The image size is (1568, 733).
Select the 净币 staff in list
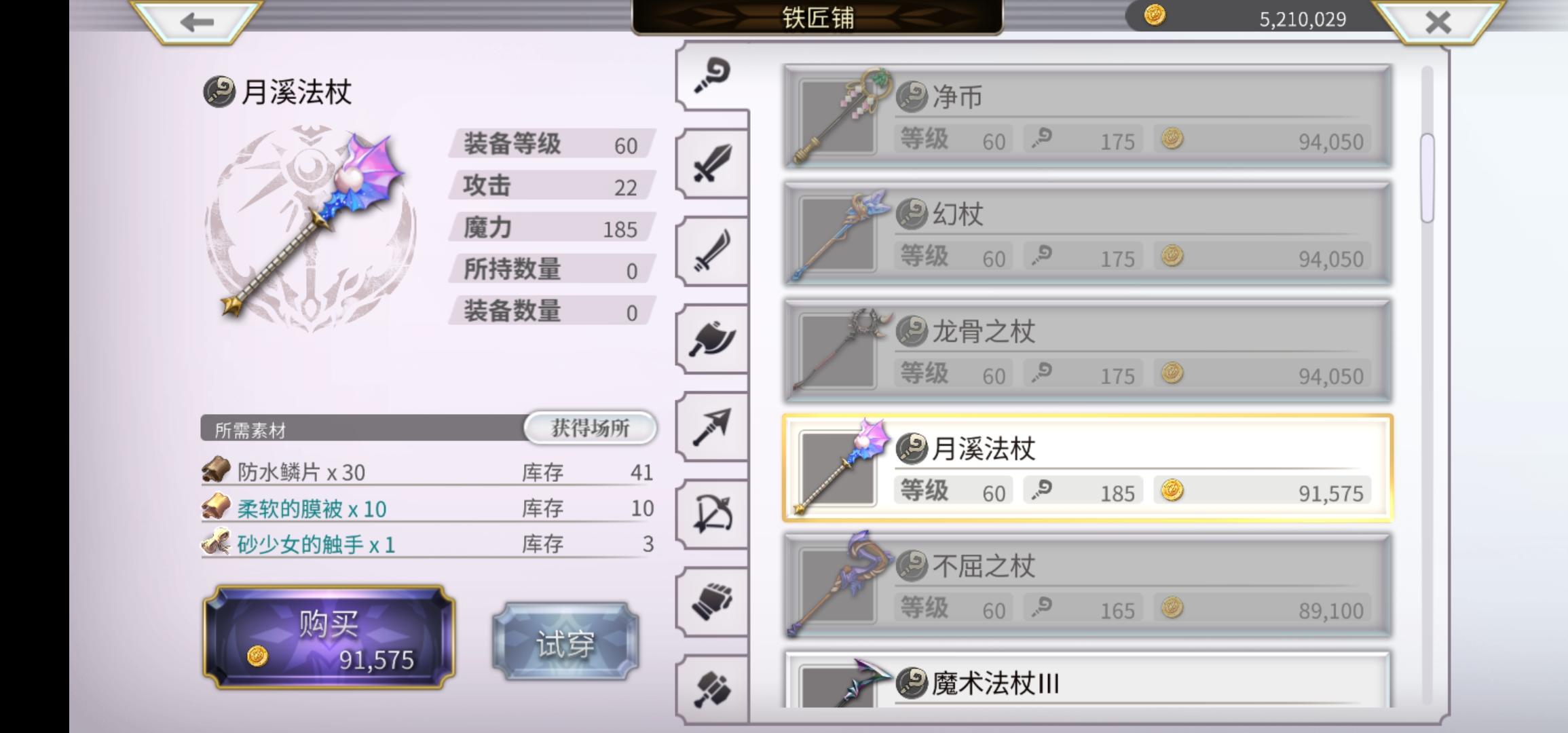[x=1087, y=116]
